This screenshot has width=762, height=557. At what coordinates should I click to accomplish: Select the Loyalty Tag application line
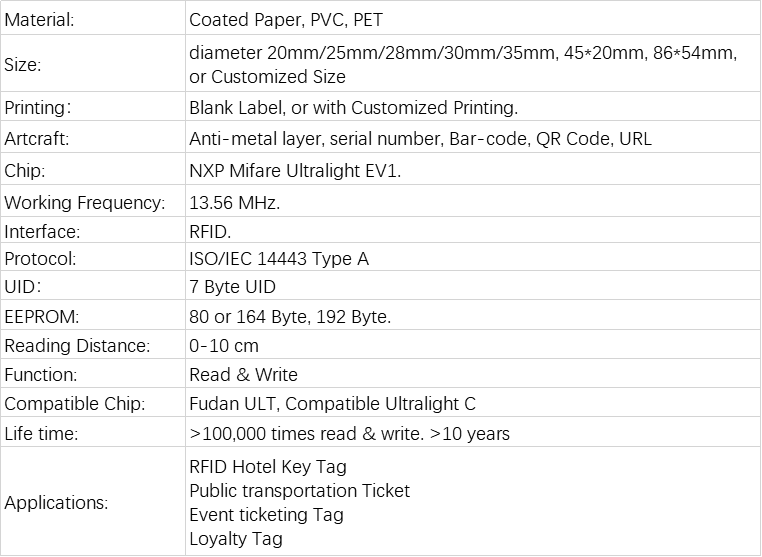point(236,539)
